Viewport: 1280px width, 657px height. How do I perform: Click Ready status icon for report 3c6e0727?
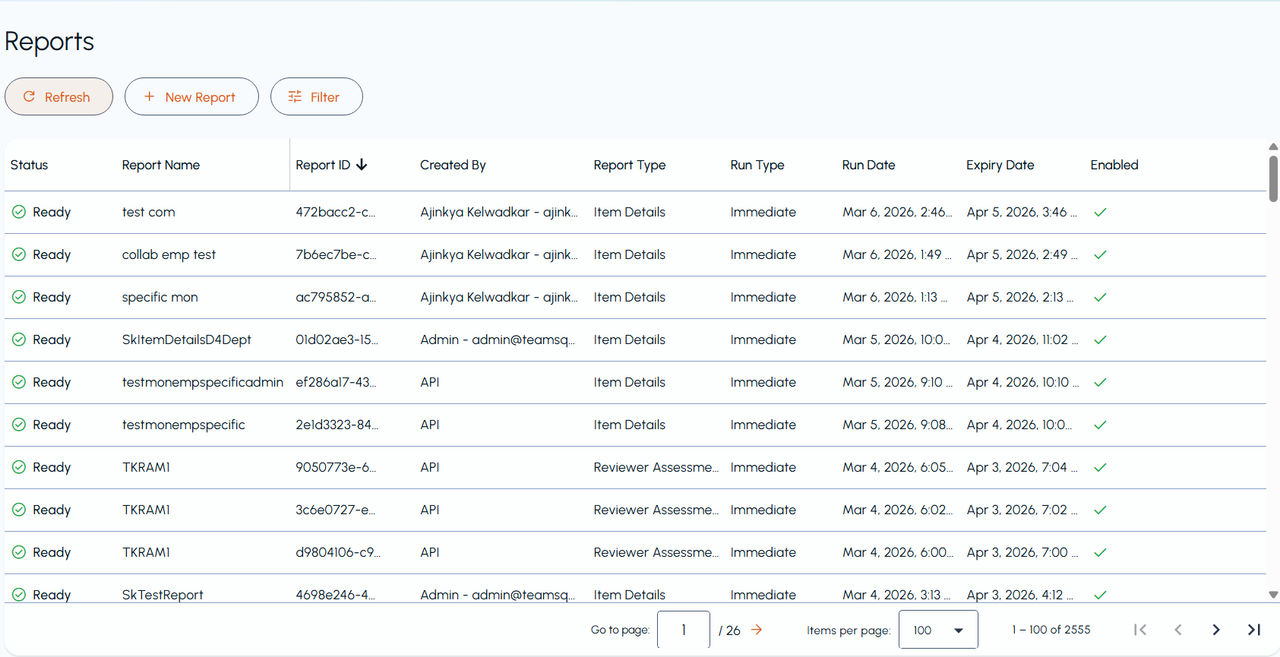[19, 510]
